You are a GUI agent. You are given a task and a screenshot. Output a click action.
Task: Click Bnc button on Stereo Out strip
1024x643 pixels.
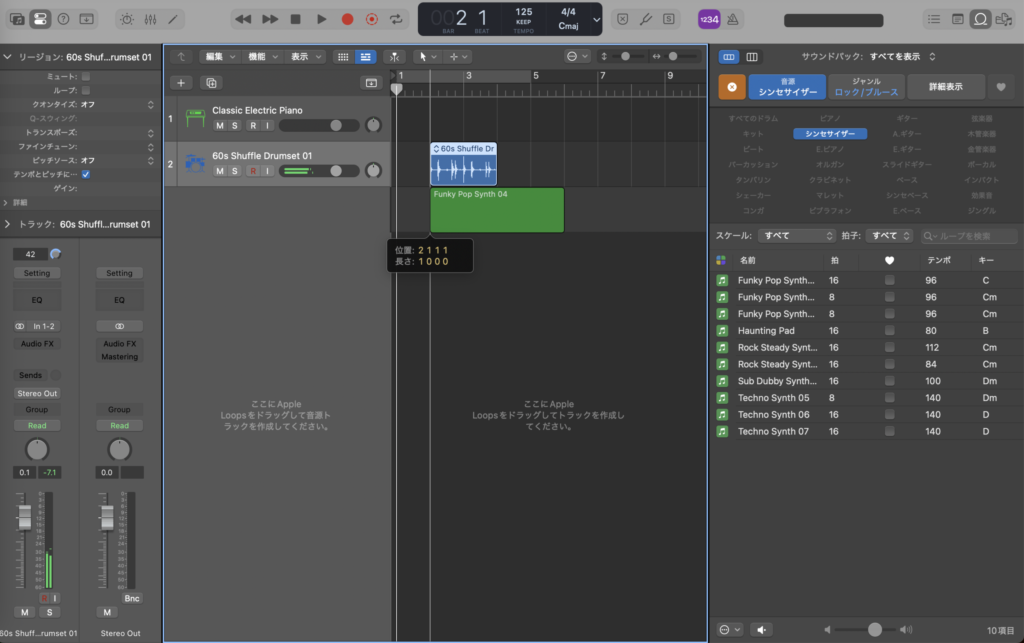point(132,598)
